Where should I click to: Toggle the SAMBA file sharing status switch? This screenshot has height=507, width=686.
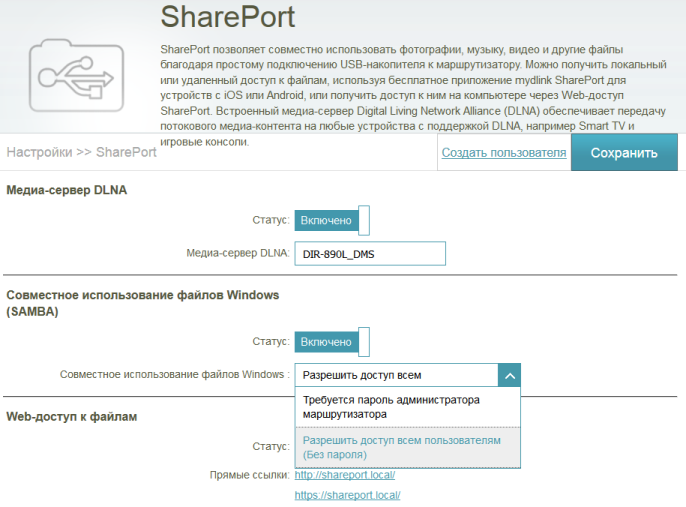point(332,342)
